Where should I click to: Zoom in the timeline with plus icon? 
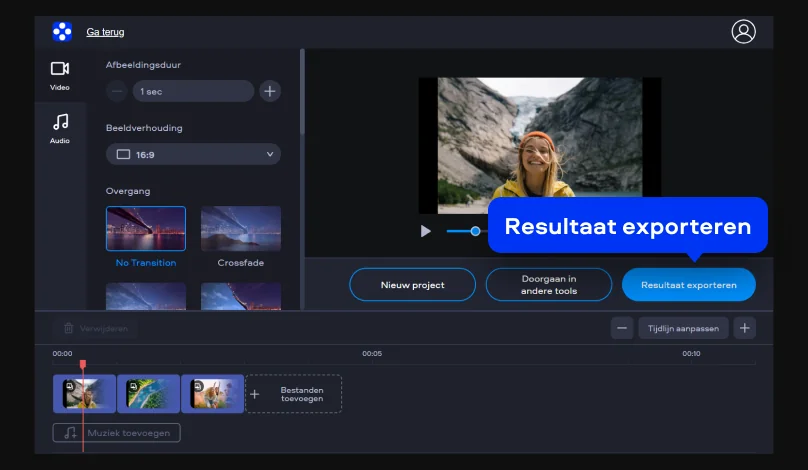[x=744, y=328]
